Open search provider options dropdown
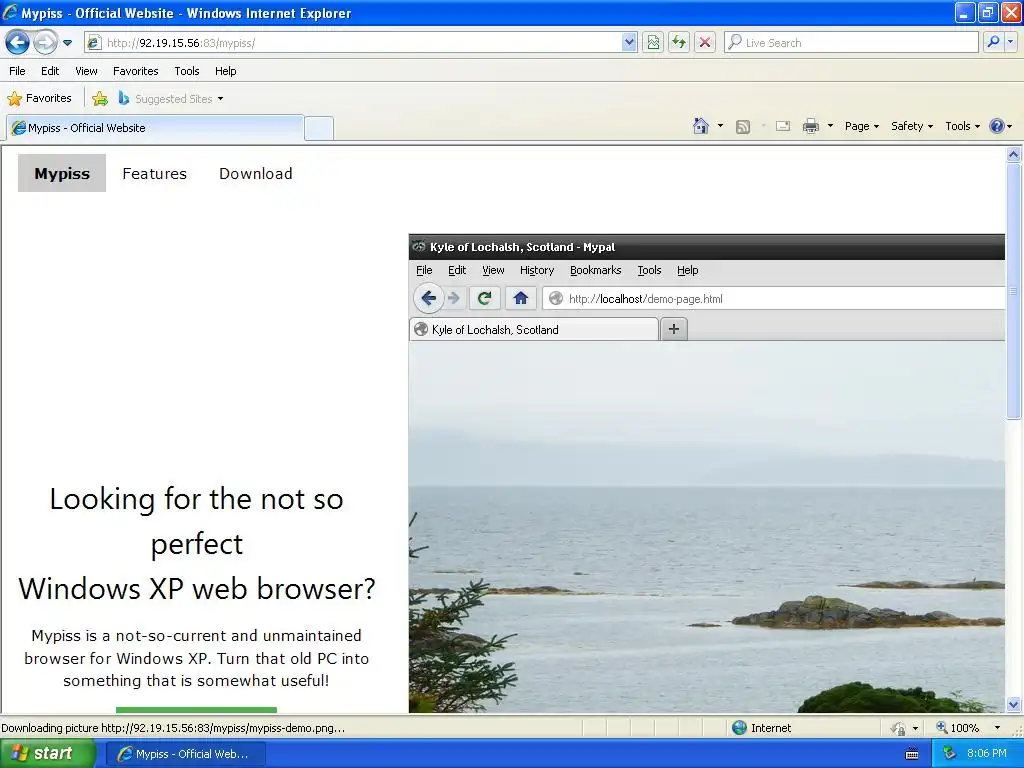The height and width of the screenshot is (768, 1024). pyautogui.click(x=1011, y=43)
